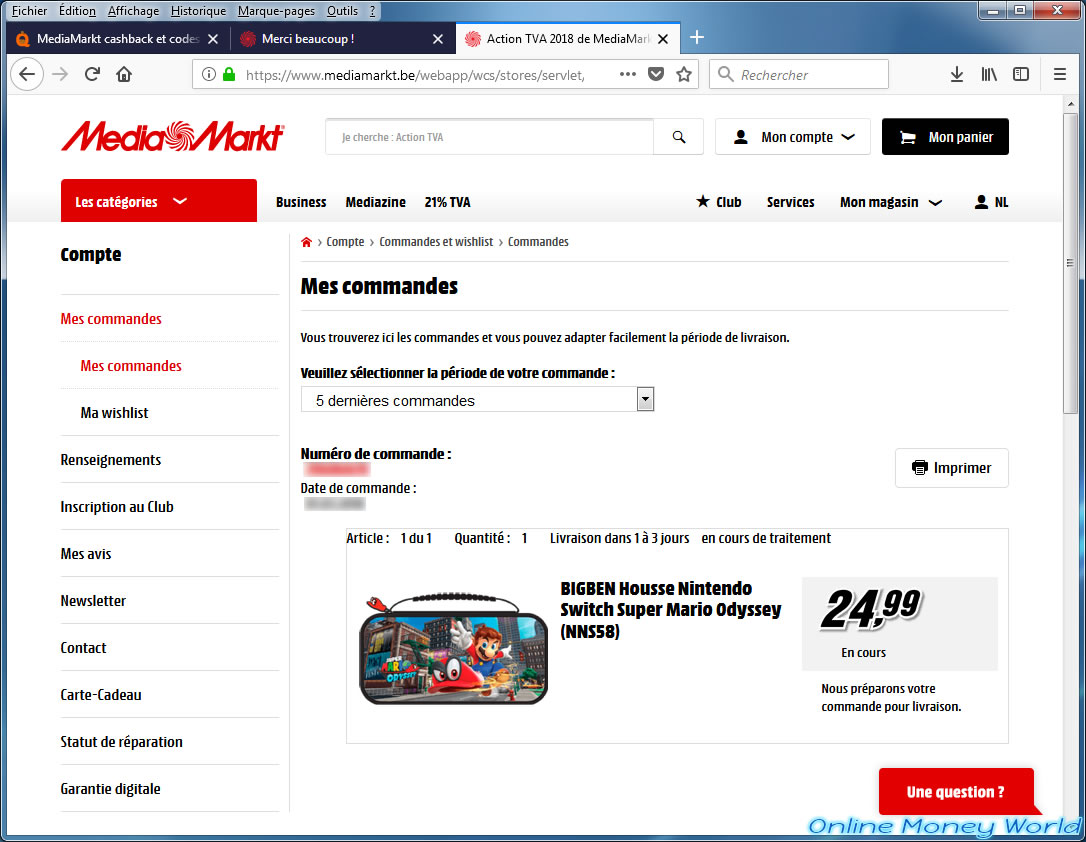Viewport: 1086px width, 842px height.
Task: Print order with Imprimer button
Action: tap(952, 468)
